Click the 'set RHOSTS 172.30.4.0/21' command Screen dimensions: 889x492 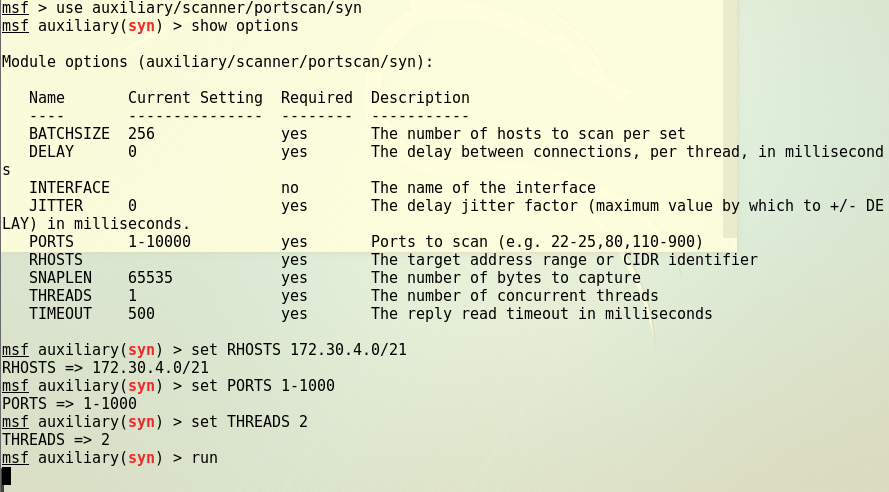click(x=299, y=350)
